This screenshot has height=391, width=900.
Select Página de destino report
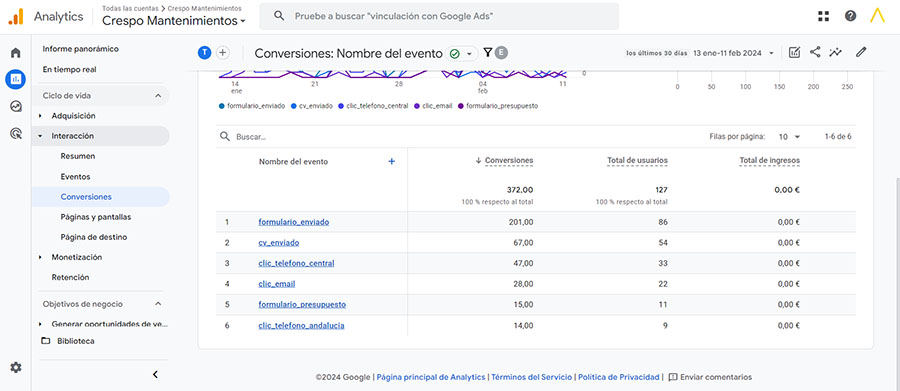94,237
